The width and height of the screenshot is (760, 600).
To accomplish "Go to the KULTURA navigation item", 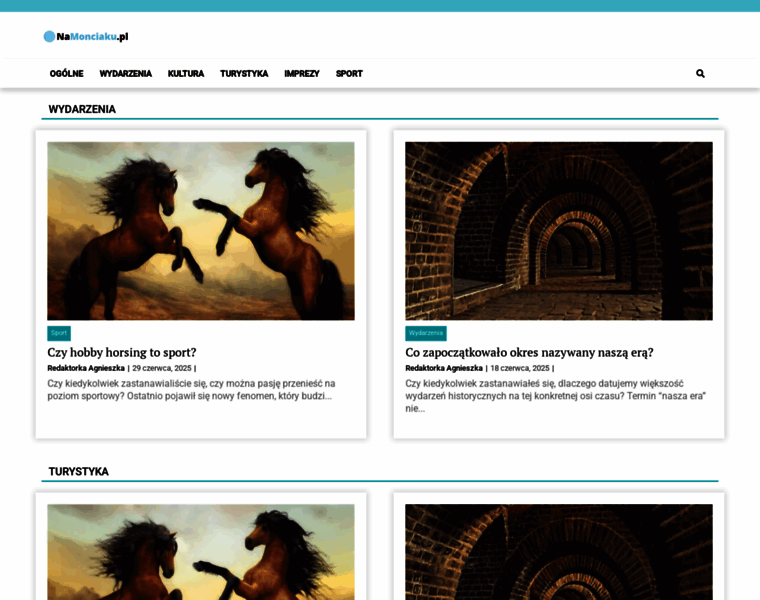I will (x=186, y=74).
